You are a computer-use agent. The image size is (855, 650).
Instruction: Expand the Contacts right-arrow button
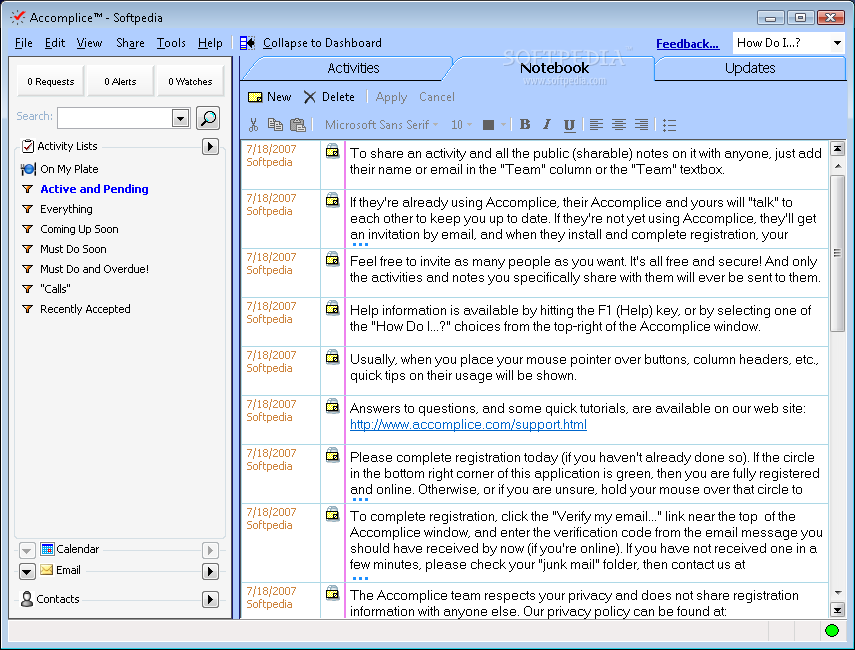pos(210,599)
